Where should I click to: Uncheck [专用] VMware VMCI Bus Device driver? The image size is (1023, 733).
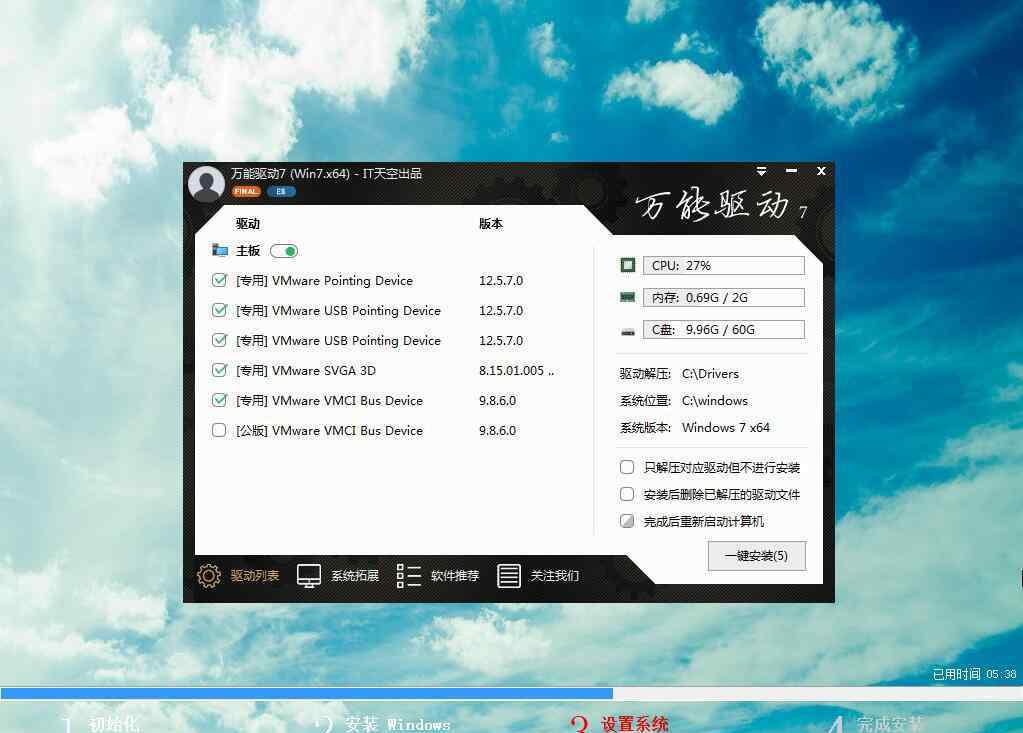[x=219, y=400]
